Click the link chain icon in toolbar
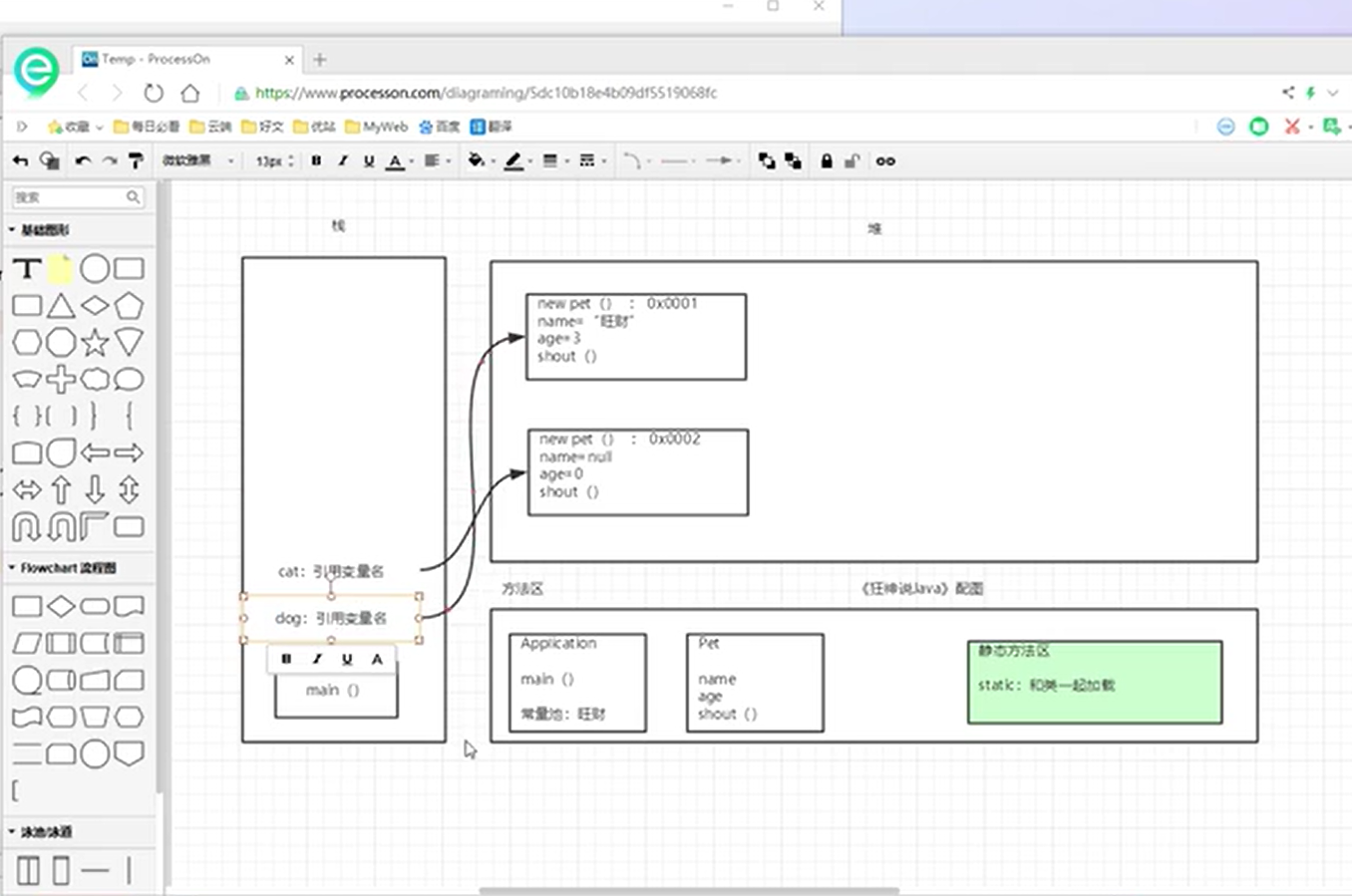 tap(885, 160)
